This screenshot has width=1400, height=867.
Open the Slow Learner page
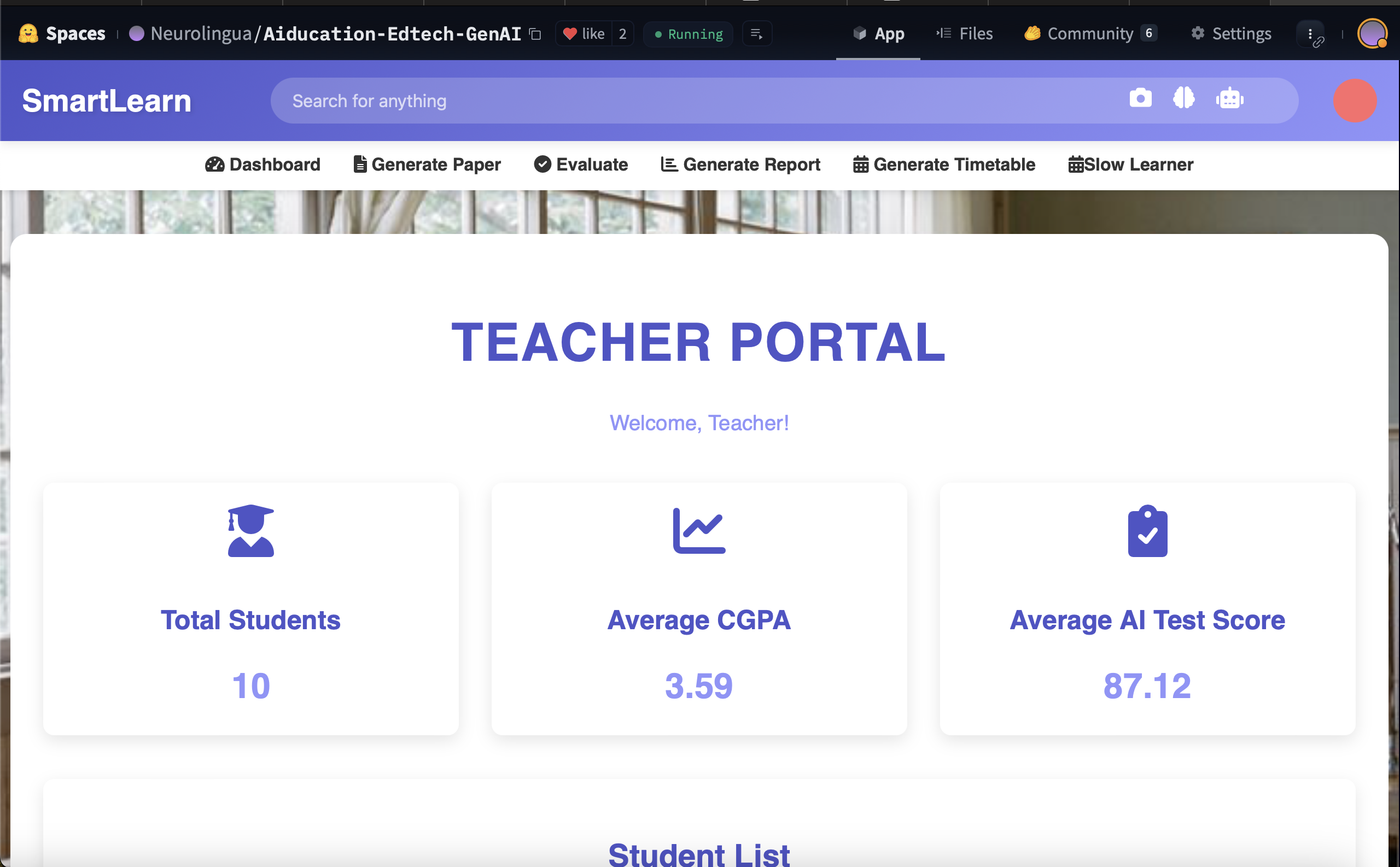coord(1130,165)
